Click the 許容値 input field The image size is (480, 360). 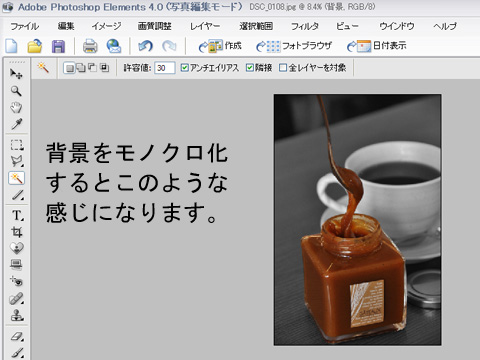[165, 68]
